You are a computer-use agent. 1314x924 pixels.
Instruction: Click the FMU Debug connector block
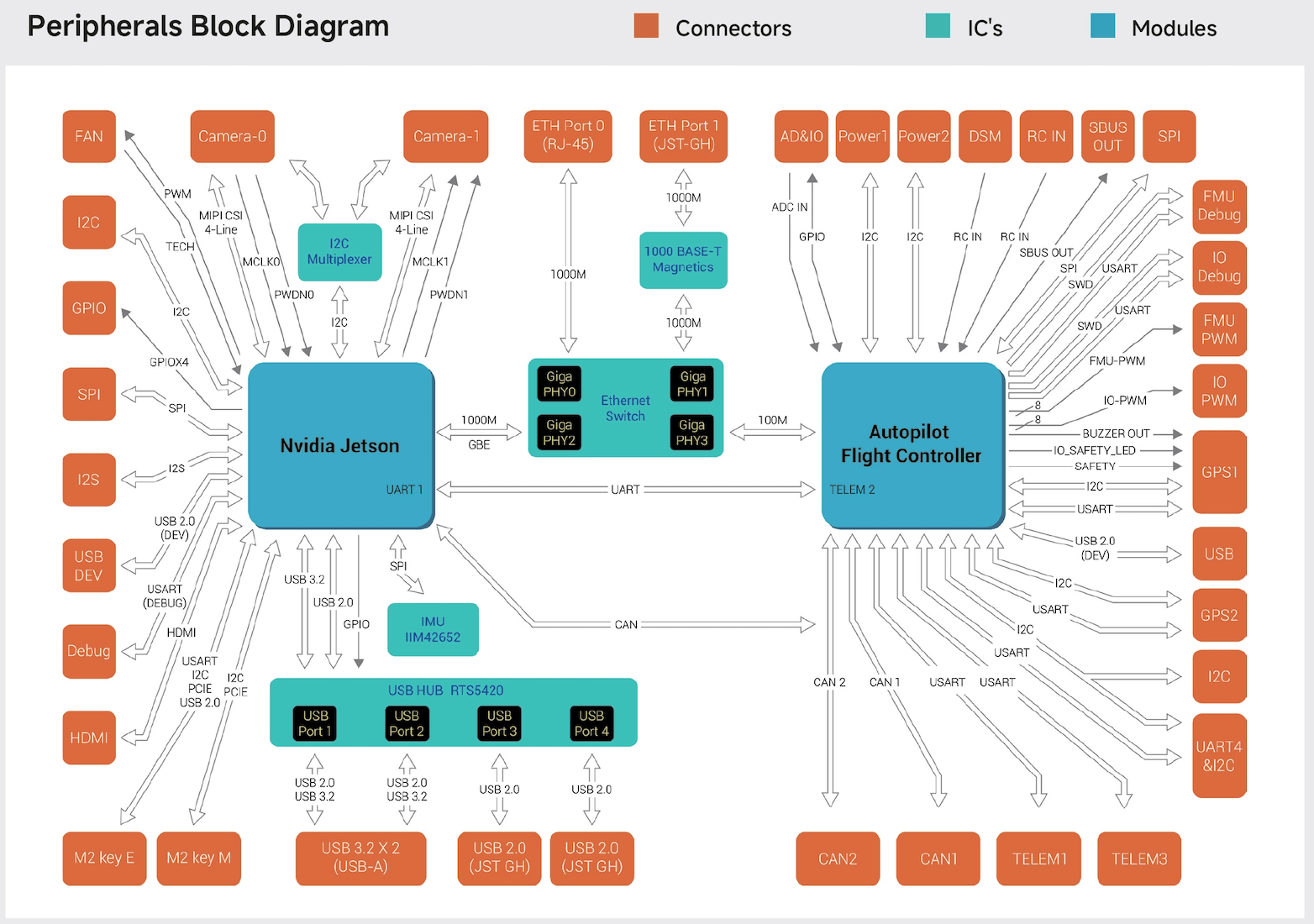point(1220,206)
